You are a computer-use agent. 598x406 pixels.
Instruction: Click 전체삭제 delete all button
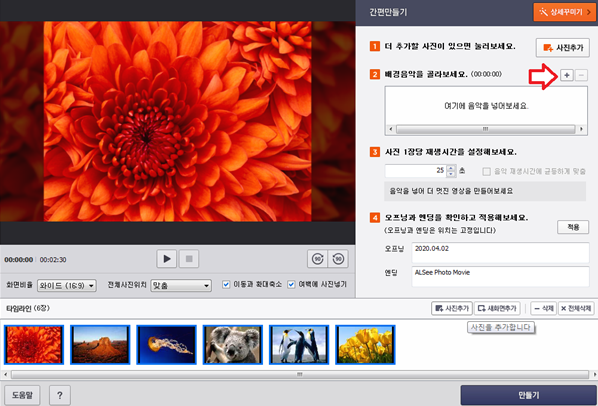click(x=576, y=308)
